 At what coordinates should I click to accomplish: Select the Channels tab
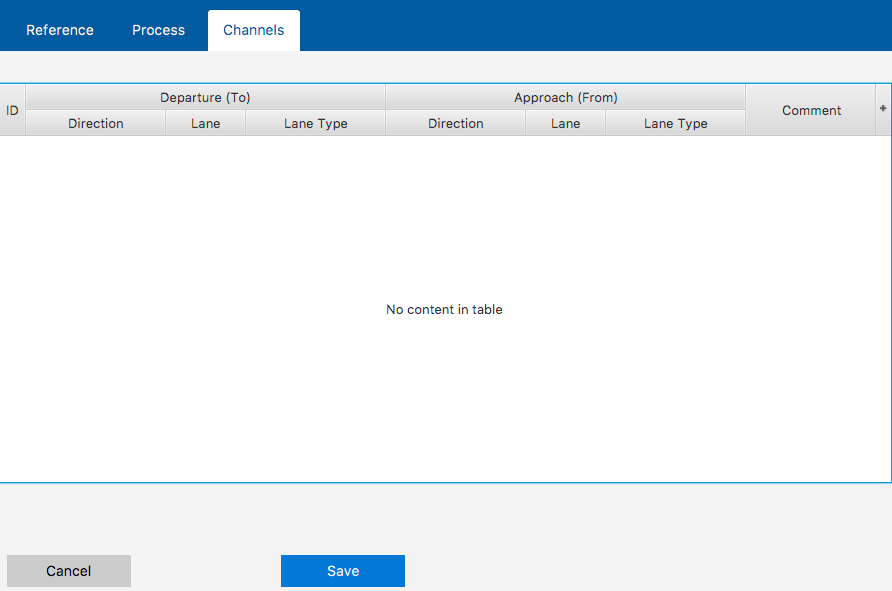[254, 30]
